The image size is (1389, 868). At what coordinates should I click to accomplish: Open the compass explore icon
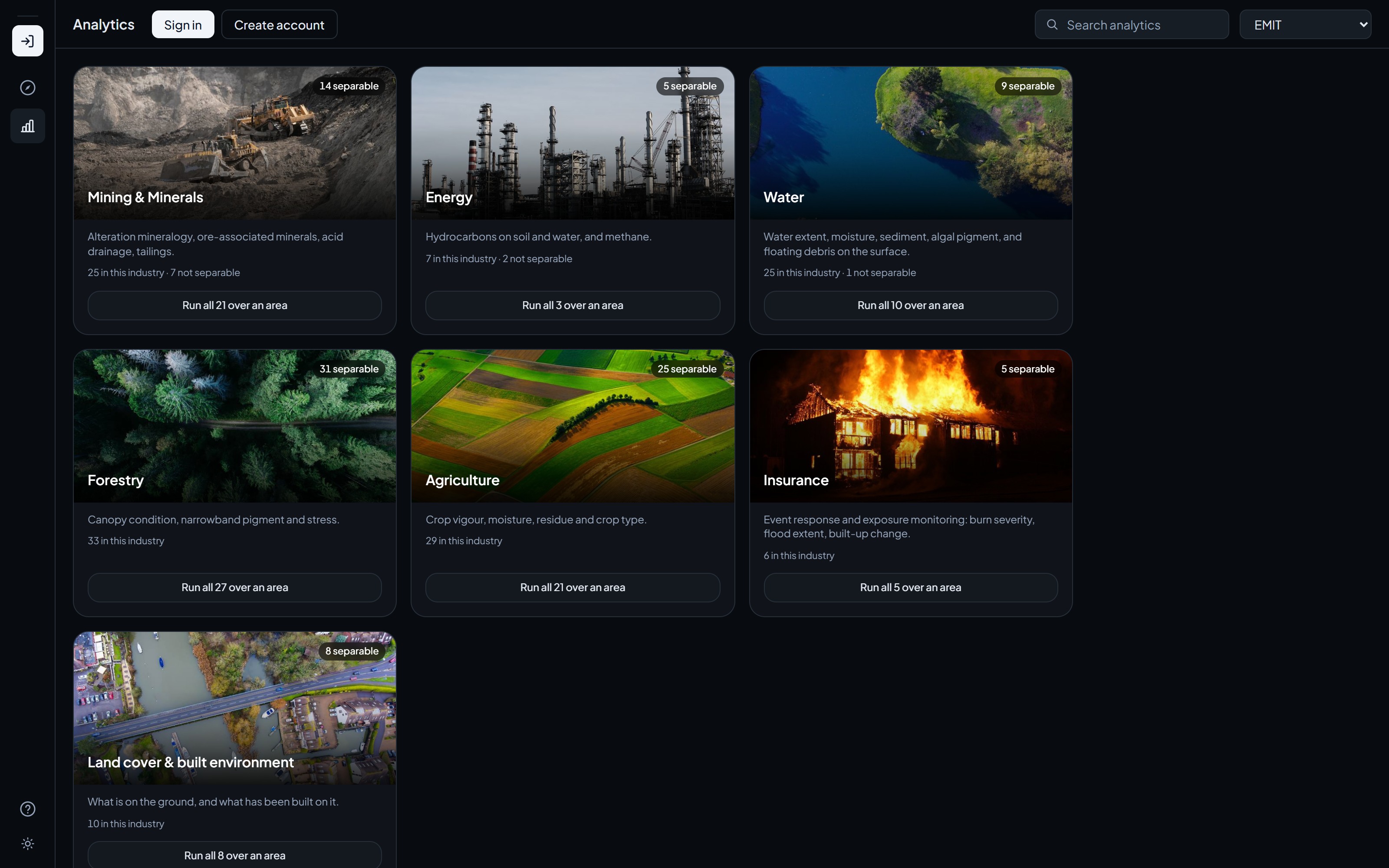click(x=27, y=87)
